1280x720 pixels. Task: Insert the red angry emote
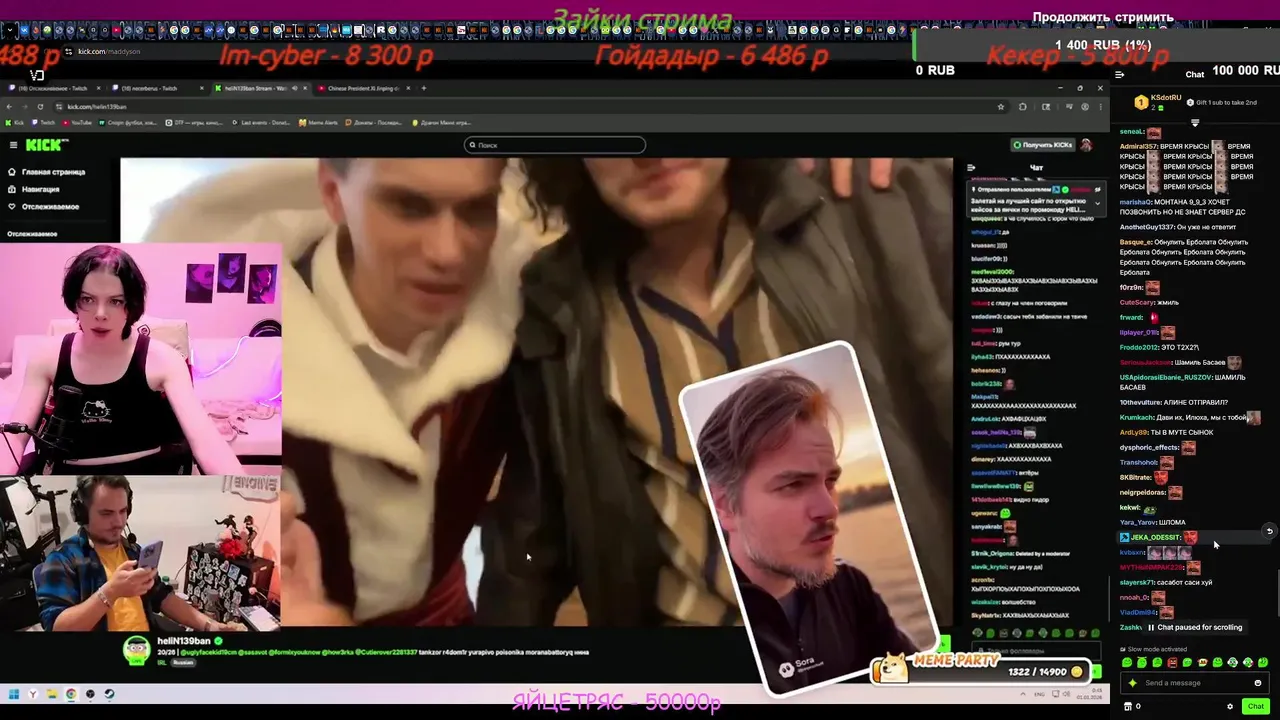point(1173,662)
